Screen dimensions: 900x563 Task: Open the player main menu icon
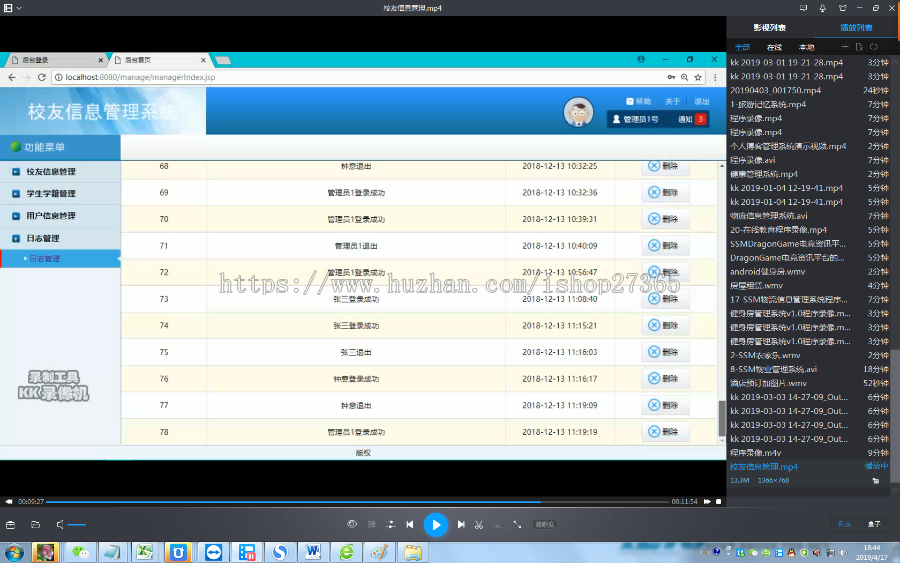point(8,8)
